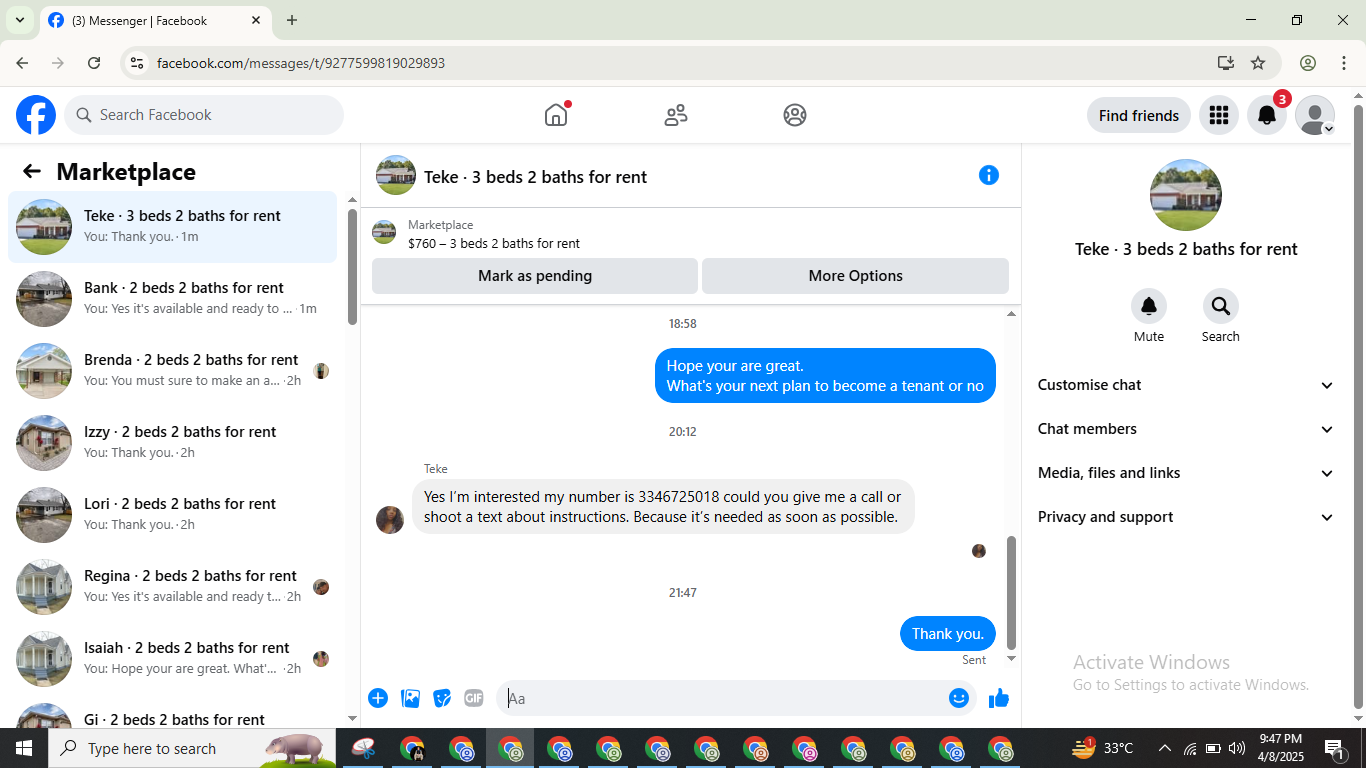Click the Windows taskbar search box
The height and width of the screenshot is (768, 1366).
[x=192, y=748]
